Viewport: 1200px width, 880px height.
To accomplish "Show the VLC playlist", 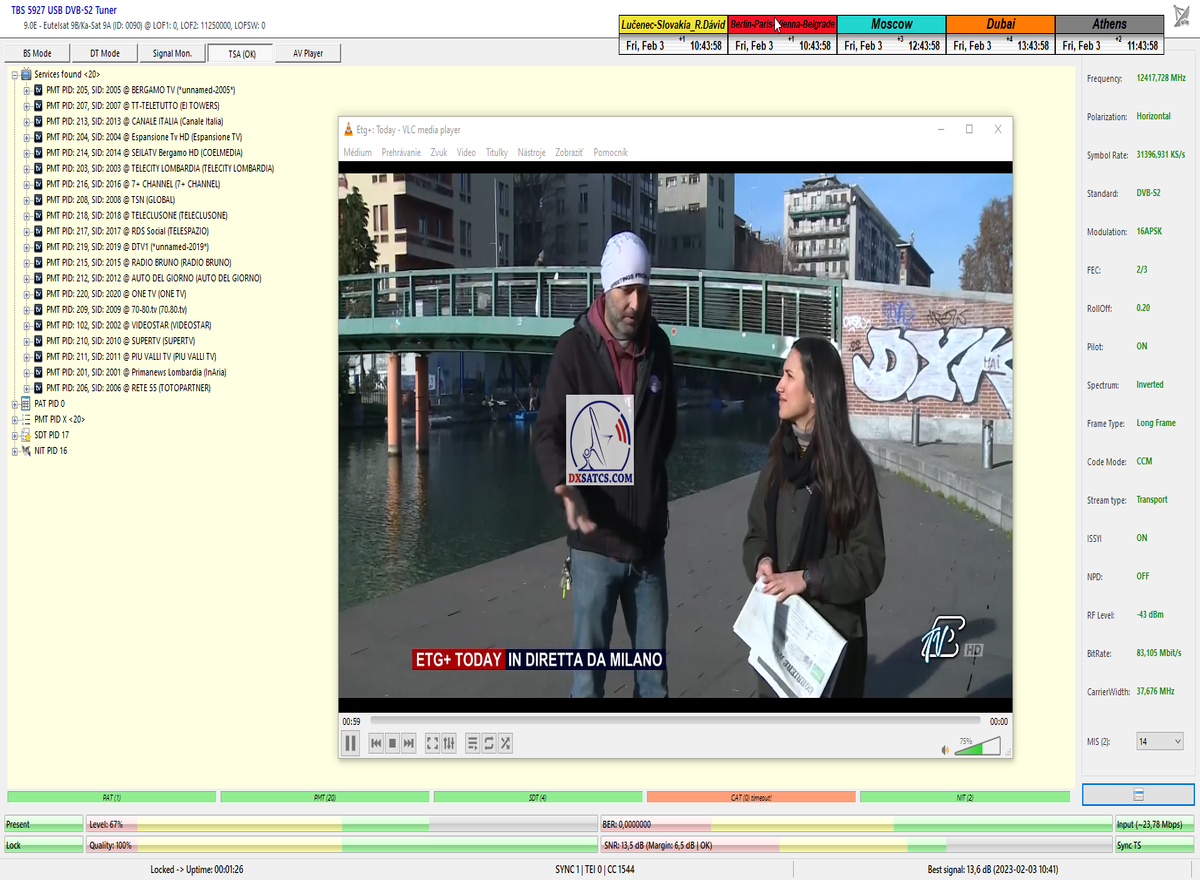I will pyautogui.click(x=473, y=743).
